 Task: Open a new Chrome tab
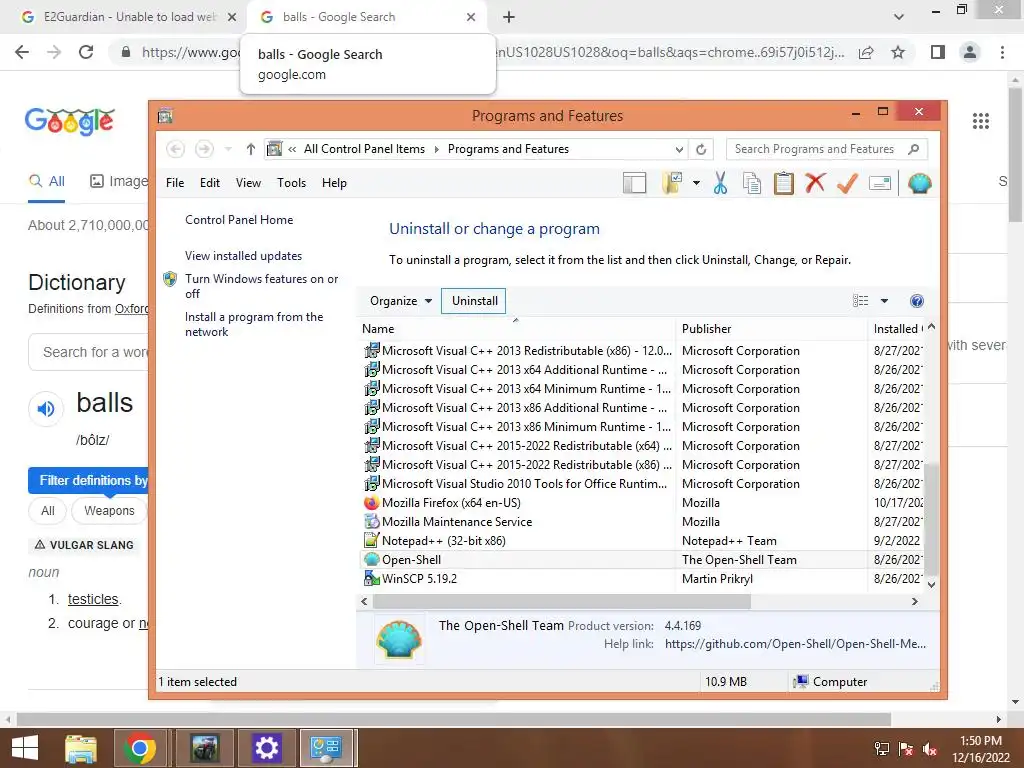(509, 17)
